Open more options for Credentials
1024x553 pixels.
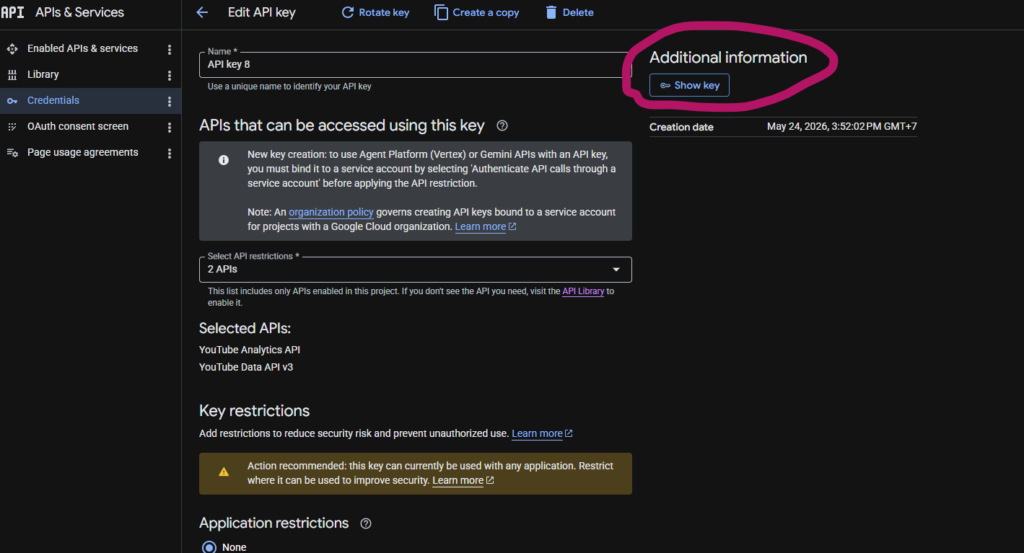click(x=169, y=101)
